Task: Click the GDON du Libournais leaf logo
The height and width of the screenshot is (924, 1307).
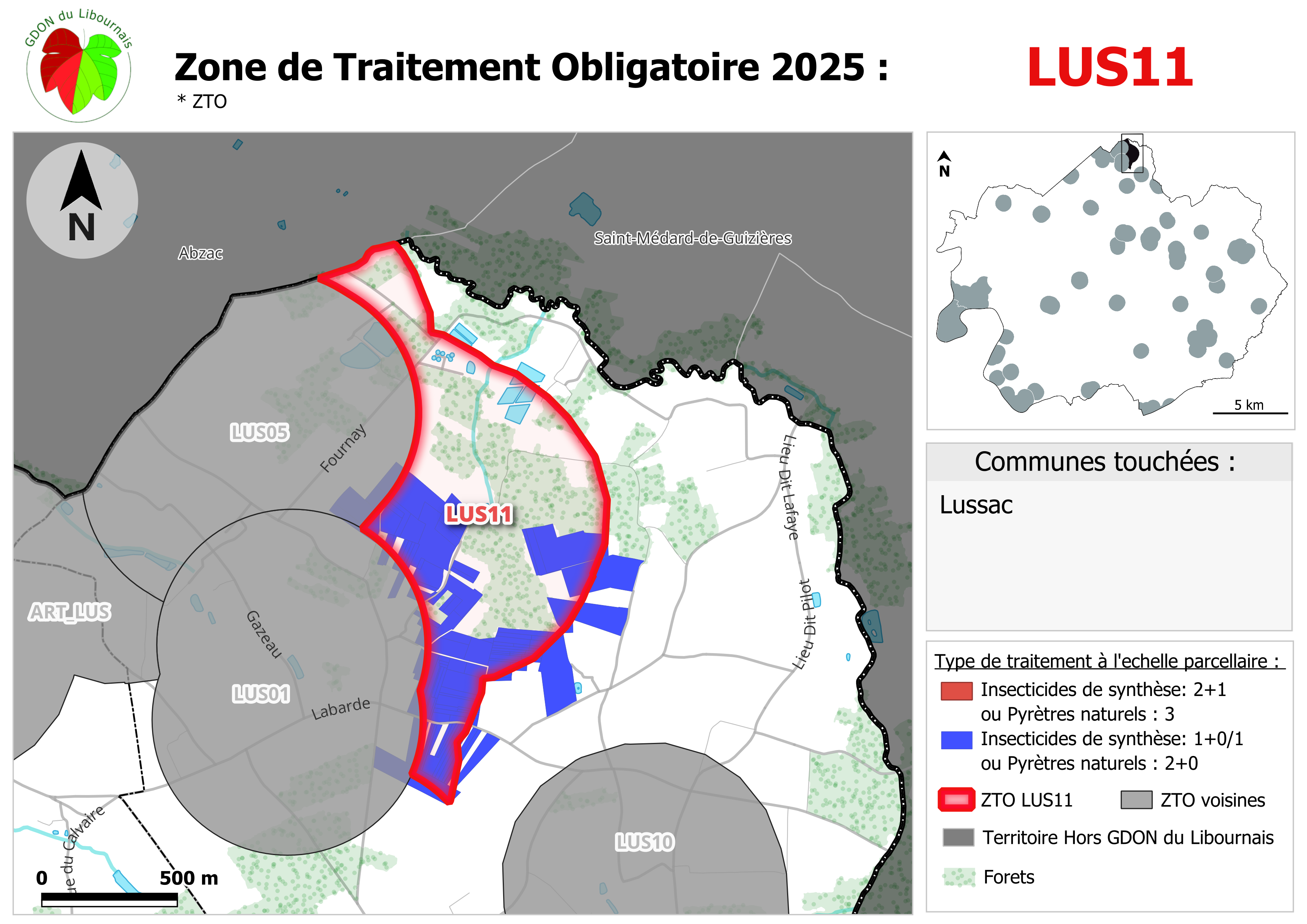Action: (79, 66)
